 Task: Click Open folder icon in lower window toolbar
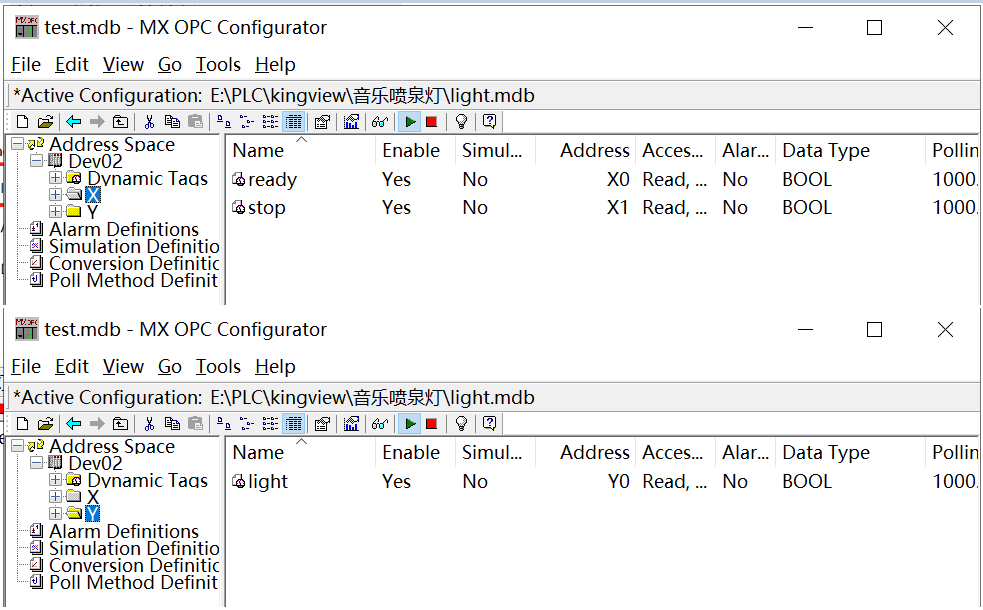click(x=45, y=424)
